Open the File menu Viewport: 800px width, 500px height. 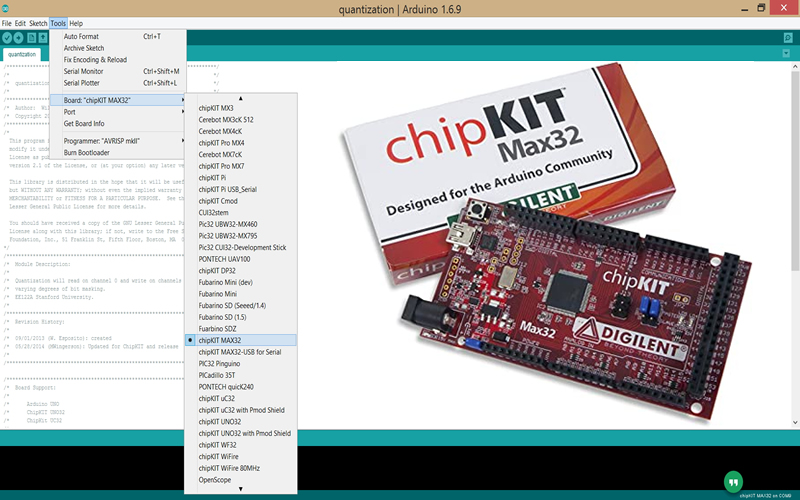pyautogui.click(x=7, y=23)
